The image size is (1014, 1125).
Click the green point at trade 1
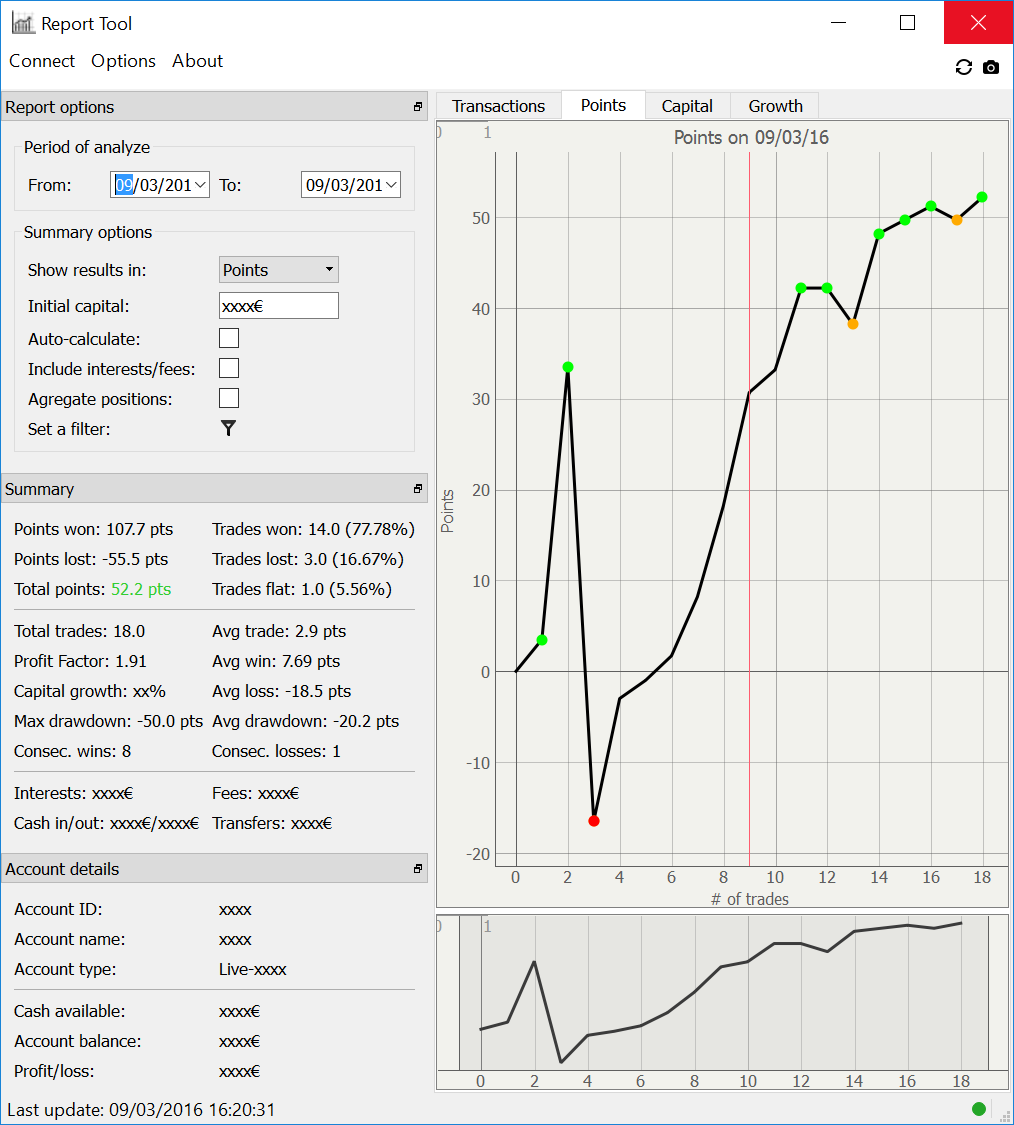coord(542,640)
